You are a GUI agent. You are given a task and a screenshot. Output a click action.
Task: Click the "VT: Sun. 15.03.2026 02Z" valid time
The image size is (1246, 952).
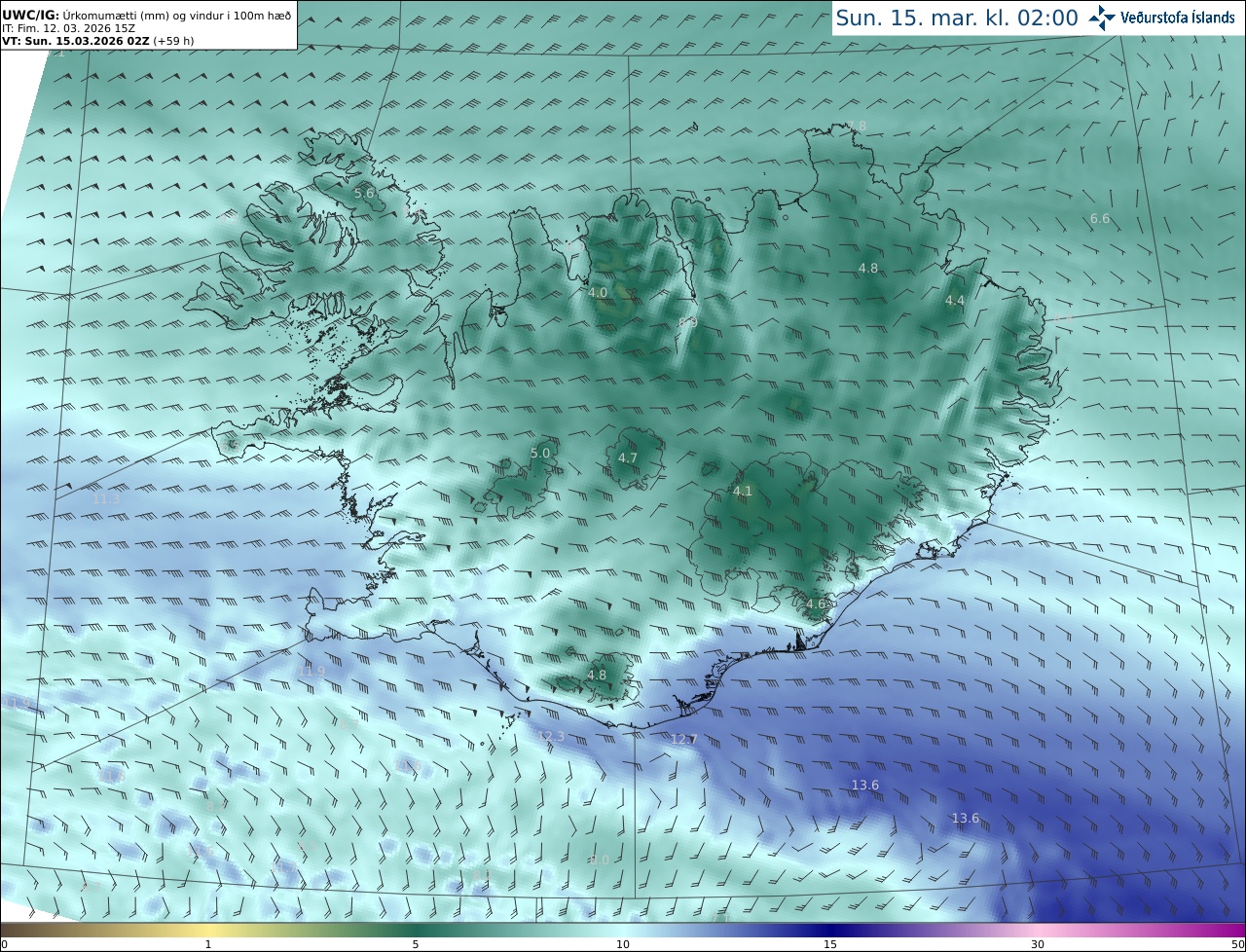(76, 42)
